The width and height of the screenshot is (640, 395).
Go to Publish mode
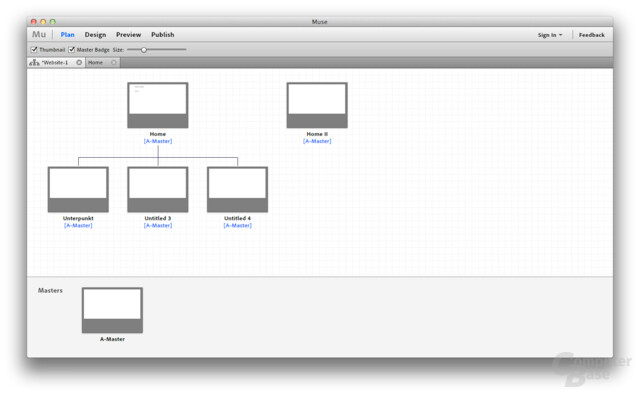point(162,35)
